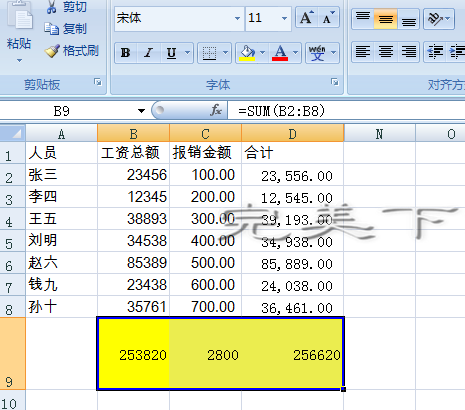Click the Decrease Font Size icon
The image size is (465, 410).
(x=328, y=18)
